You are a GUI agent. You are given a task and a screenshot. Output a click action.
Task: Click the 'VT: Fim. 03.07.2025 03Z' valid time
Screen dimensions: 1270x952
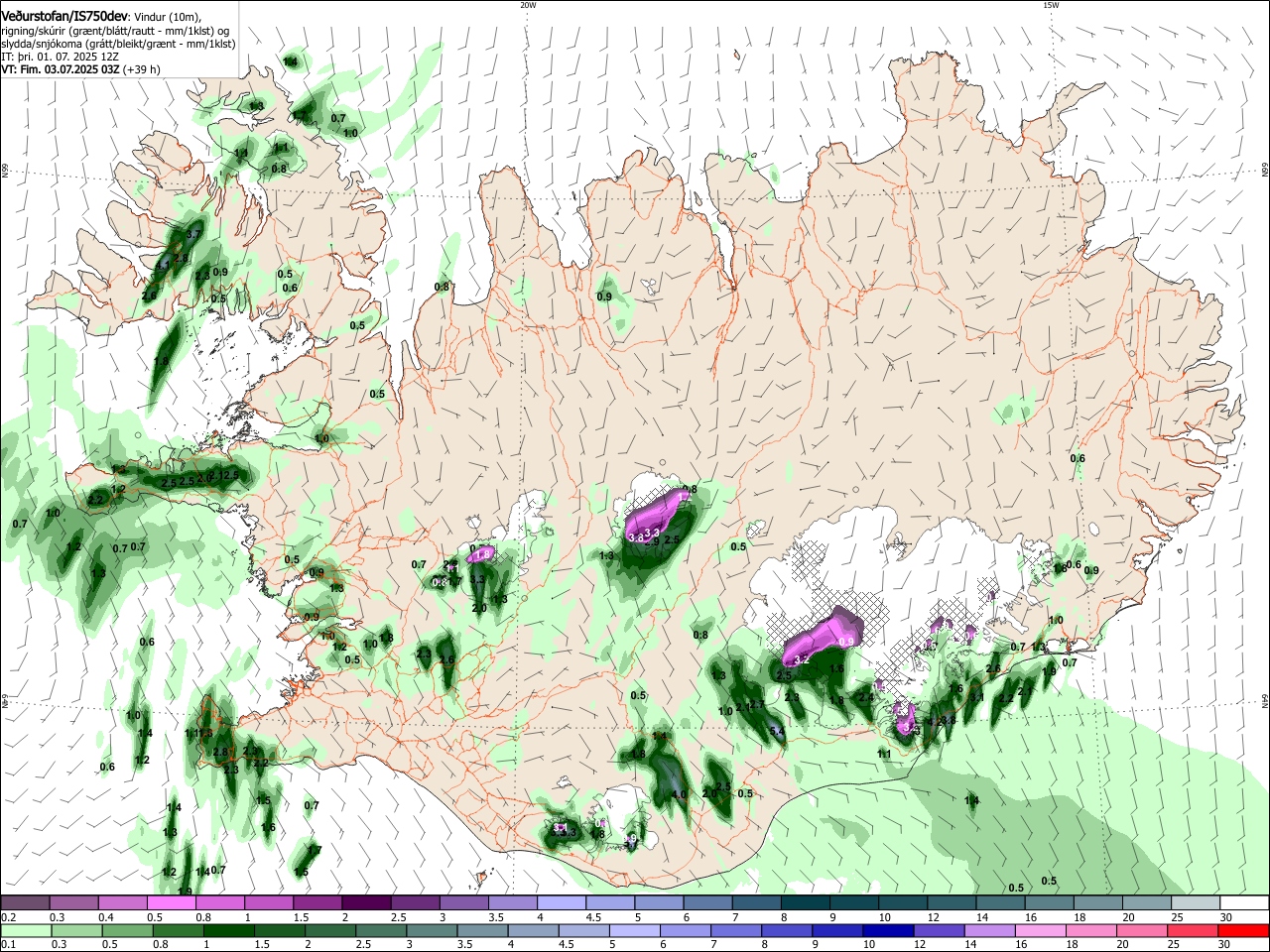[61, 69]
